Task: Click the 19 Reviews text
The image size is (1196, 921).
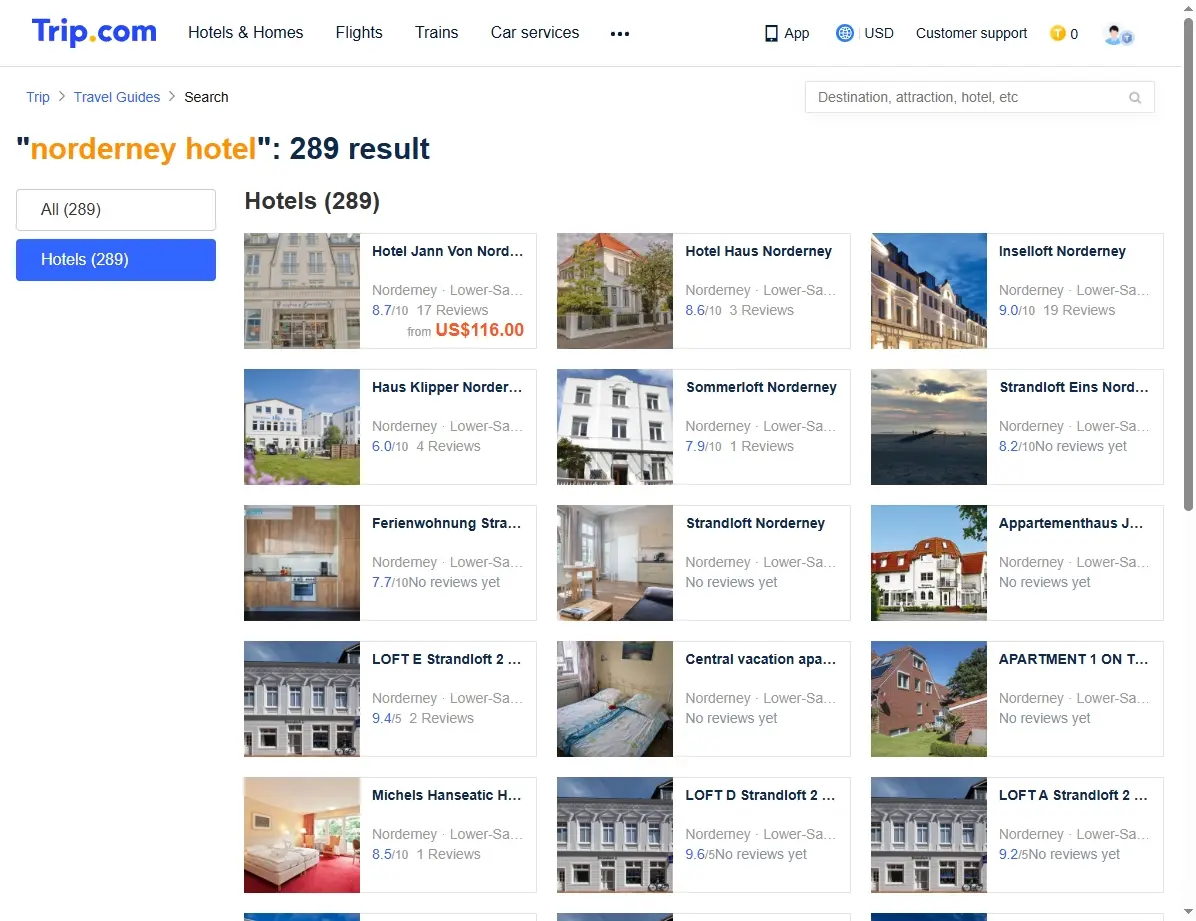Action: tap(1079, 310)
